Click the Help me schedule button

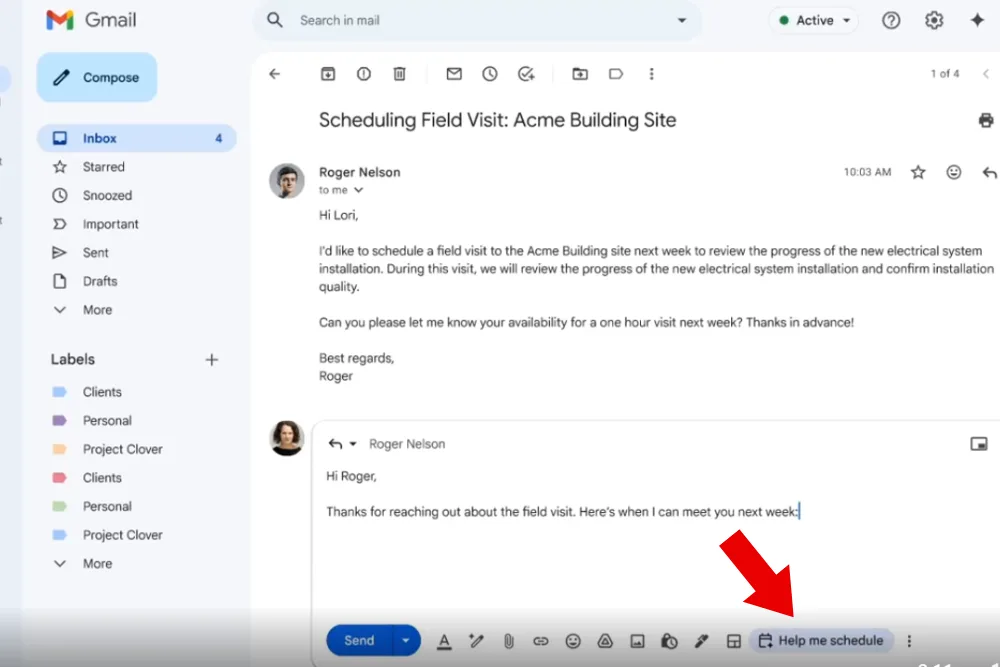tap(821, 641)
